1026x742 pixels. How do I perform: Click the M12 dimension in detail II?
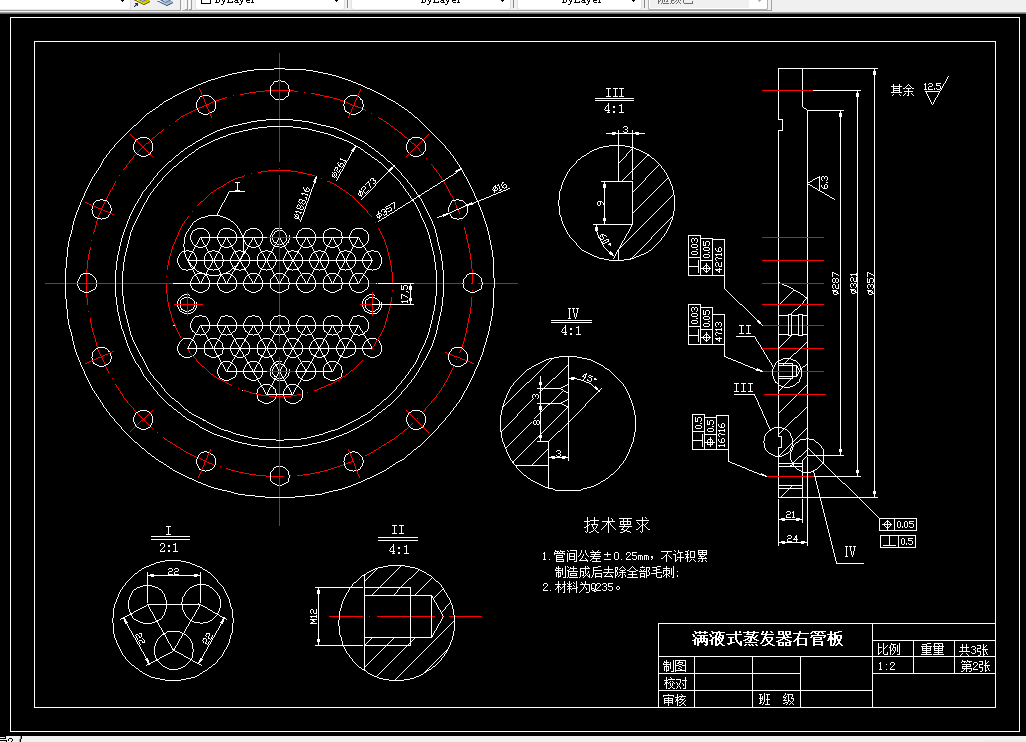pyautogui.click(x=313, y=616)
